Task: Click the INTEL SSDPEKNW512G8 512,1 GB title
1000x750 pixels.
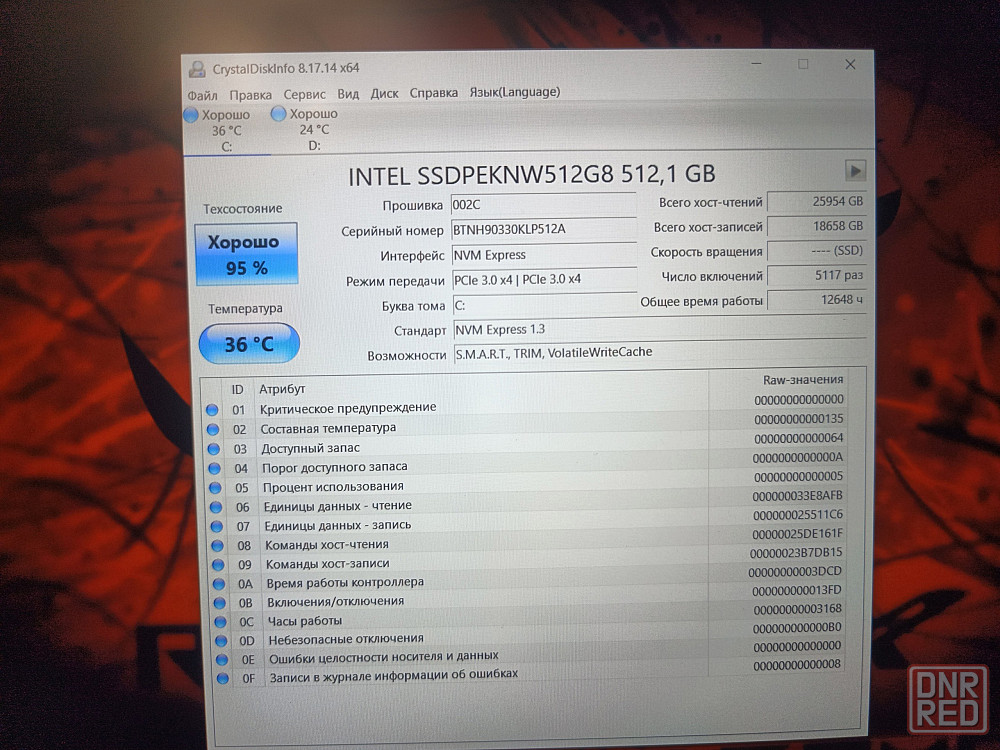Action: [532, 175]
